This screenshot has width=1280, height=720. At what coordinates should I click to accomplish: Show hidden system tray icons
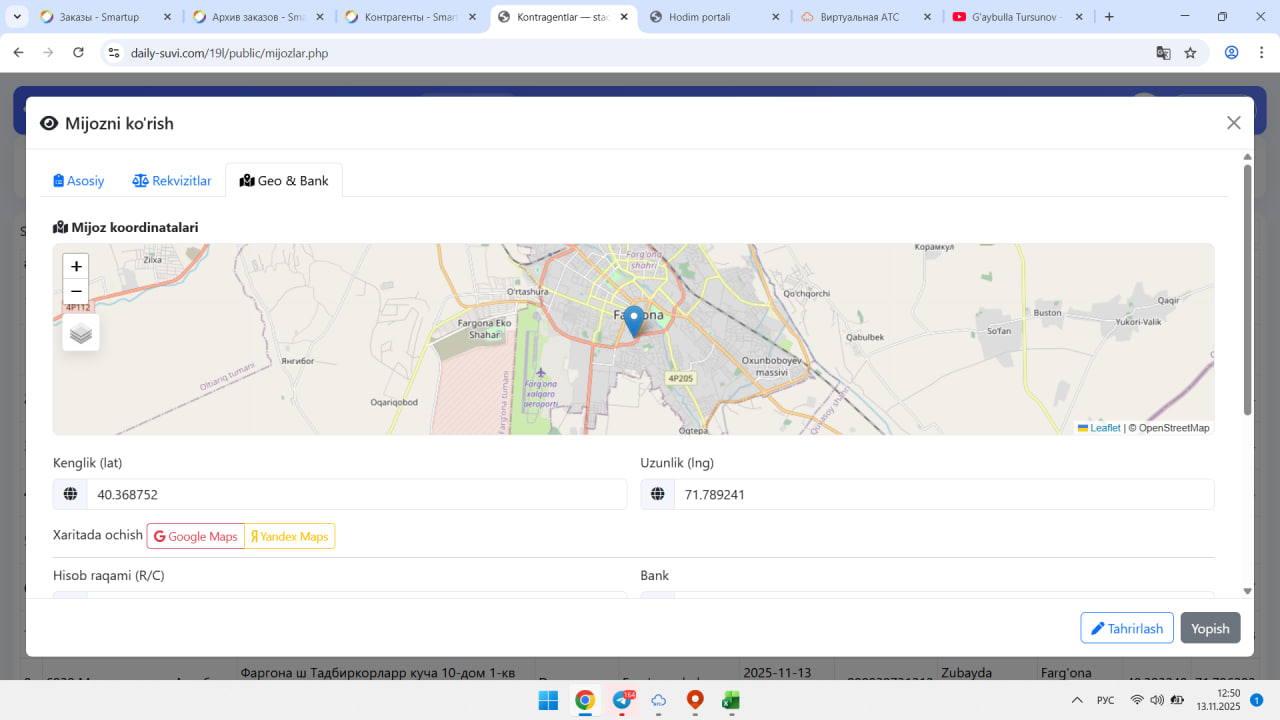click(x=1077, y=700)
